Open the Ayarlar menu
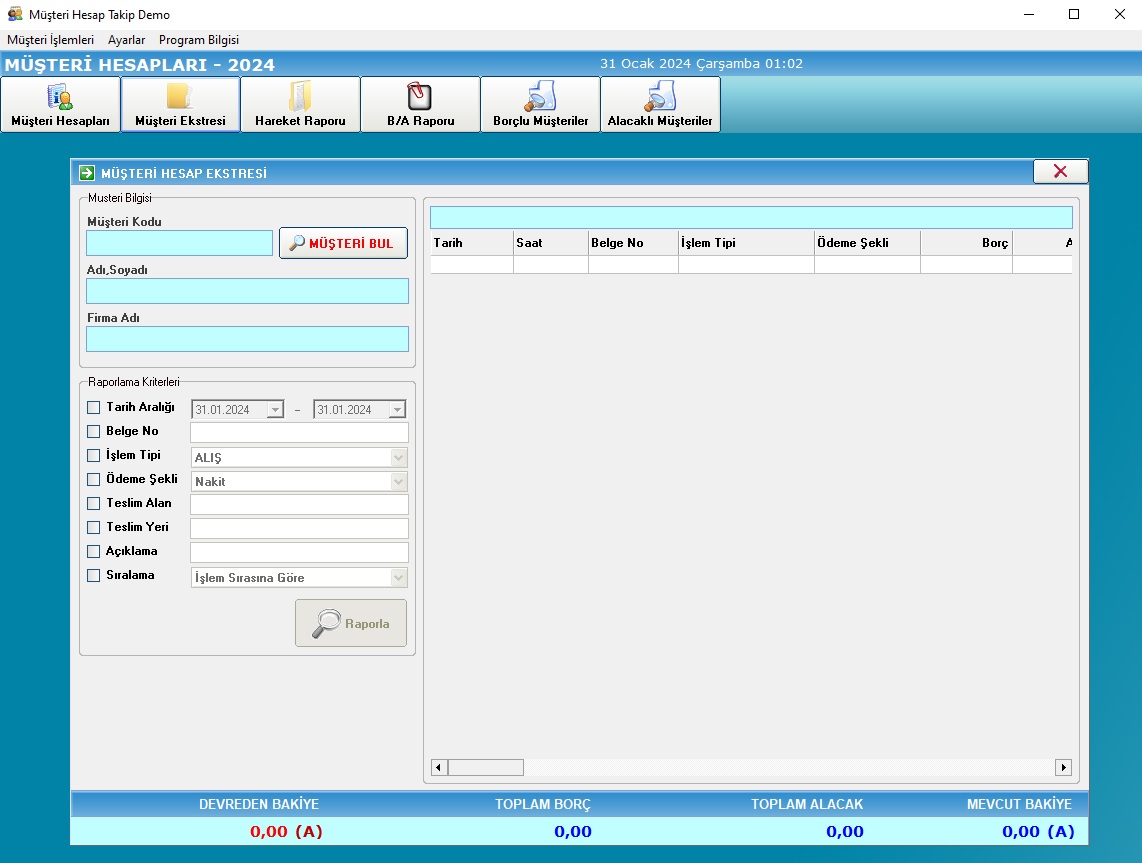 (126, 40)
